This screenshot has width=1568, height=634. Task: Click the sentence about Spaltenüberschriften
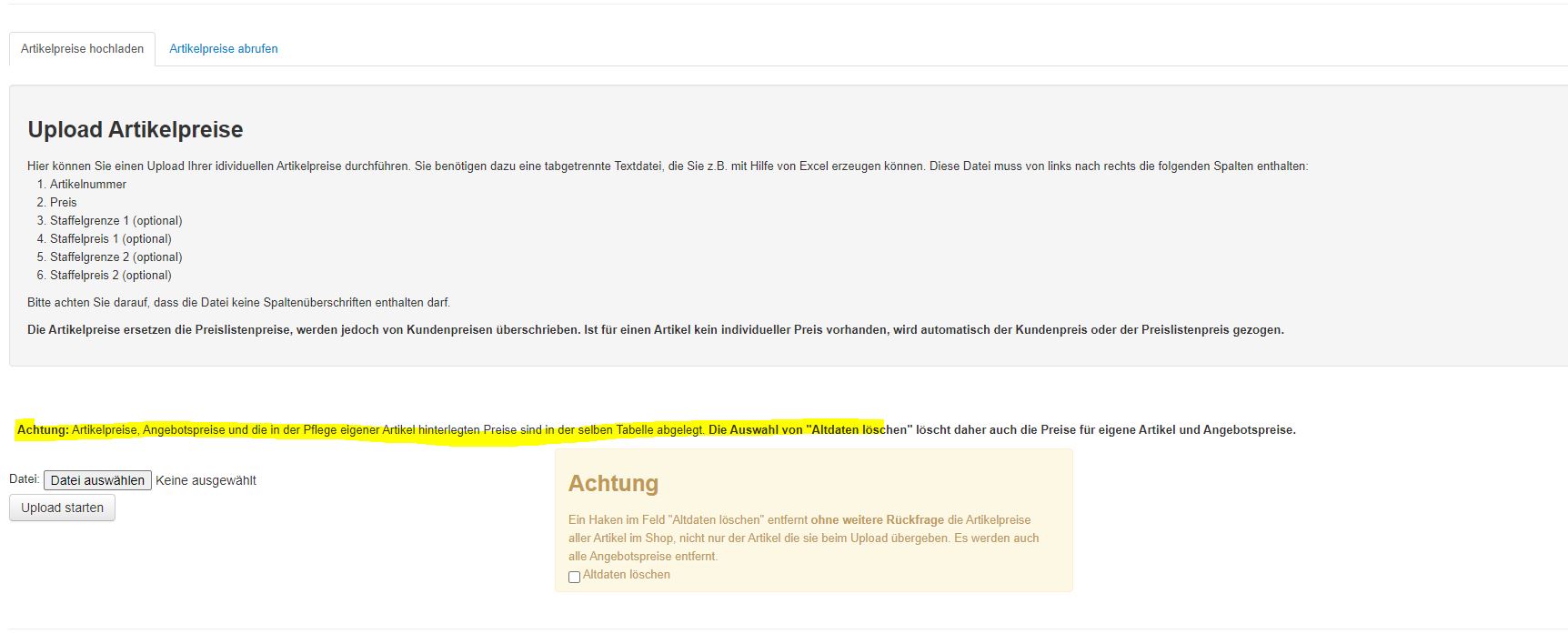coord(238,303)
